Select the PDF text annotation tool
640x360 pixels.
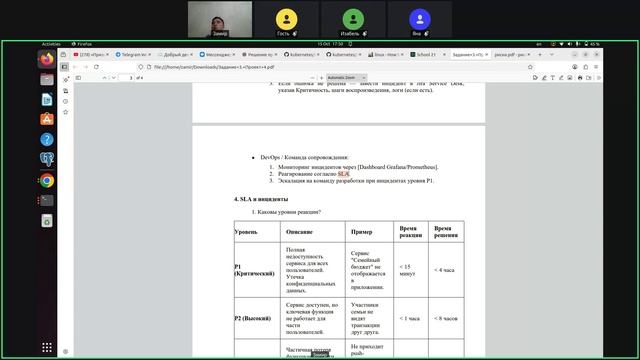[552, 78]
